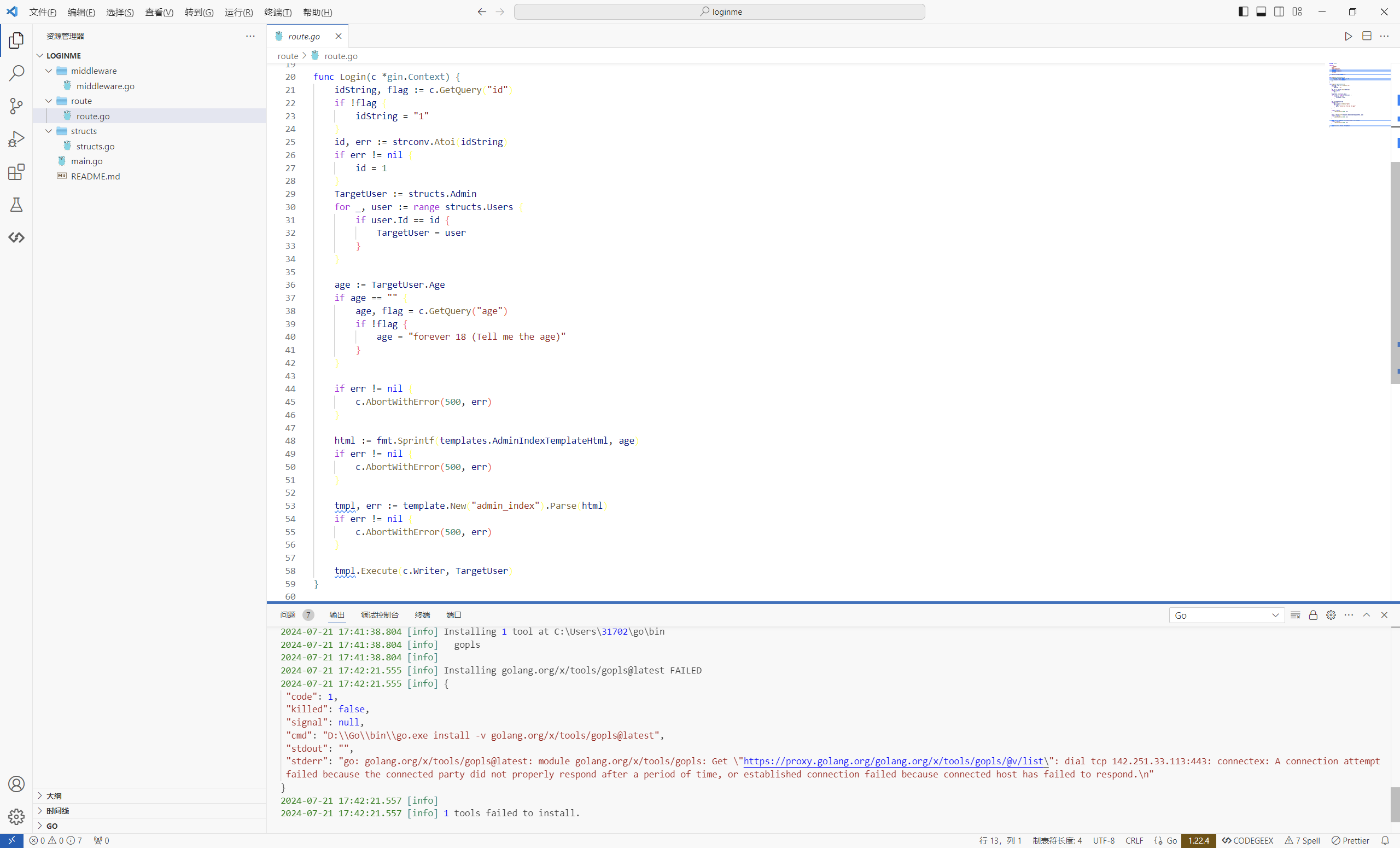Click the Run Go file play icon

(1348, 36)
